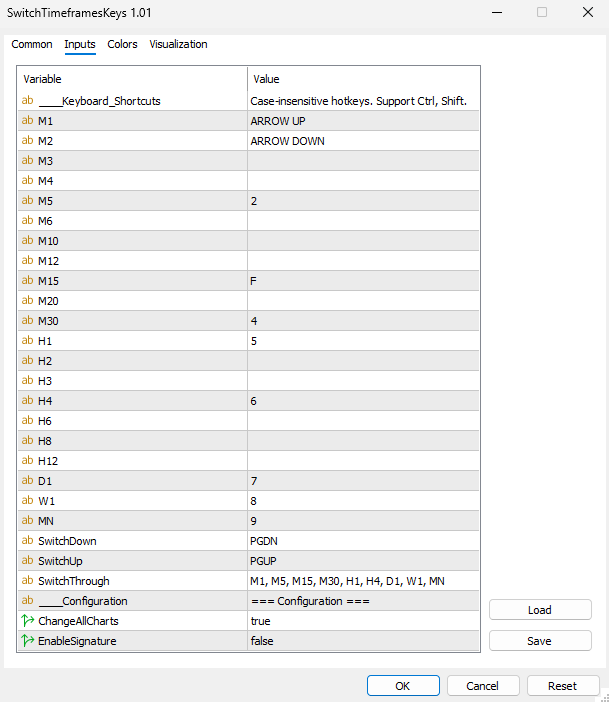Click the 'ab' icon next to SwitchDown

click(x=27, y=541)
